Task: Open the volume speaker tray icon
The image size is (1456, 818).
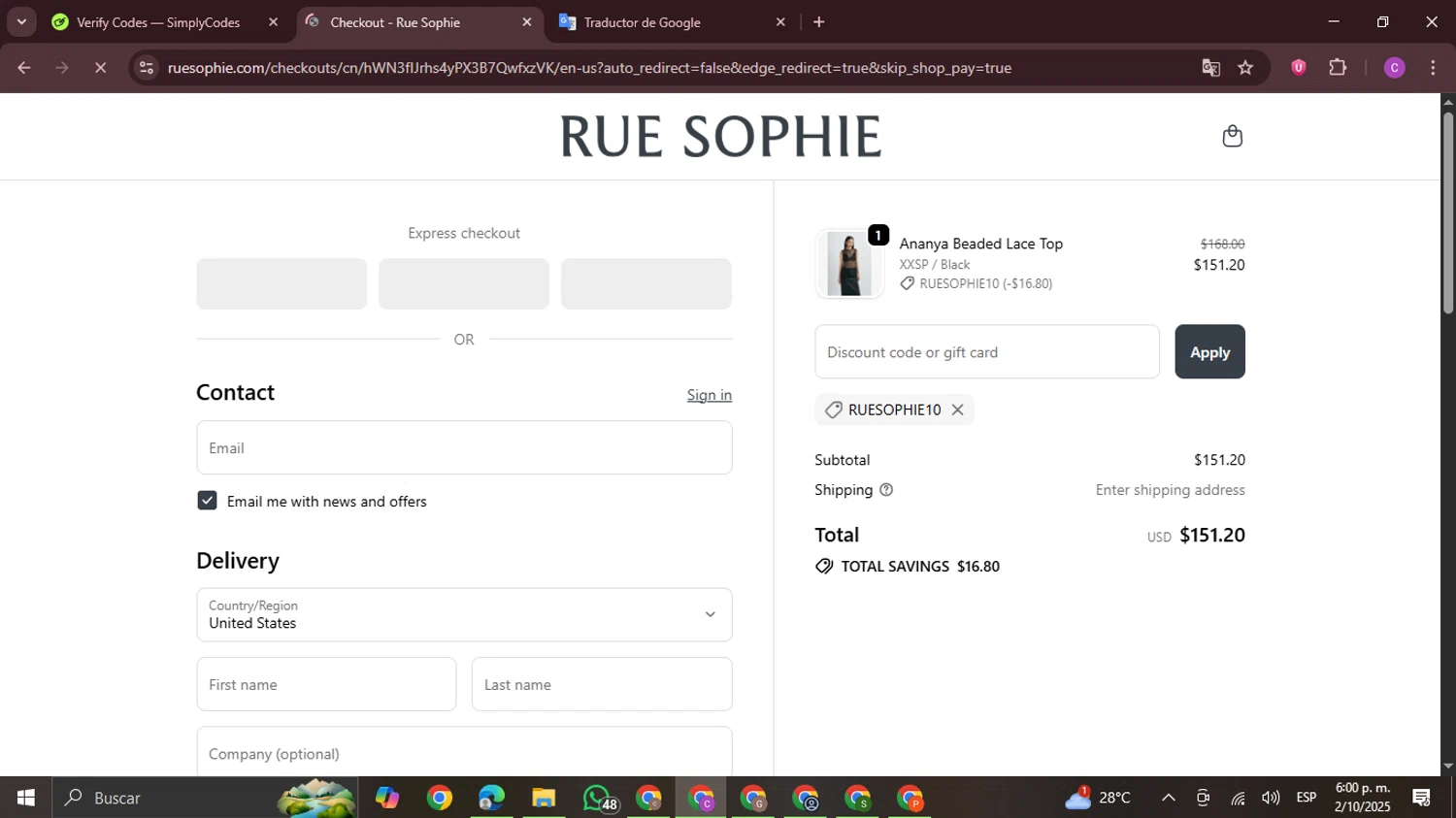Action: [x=1271, y=798]
